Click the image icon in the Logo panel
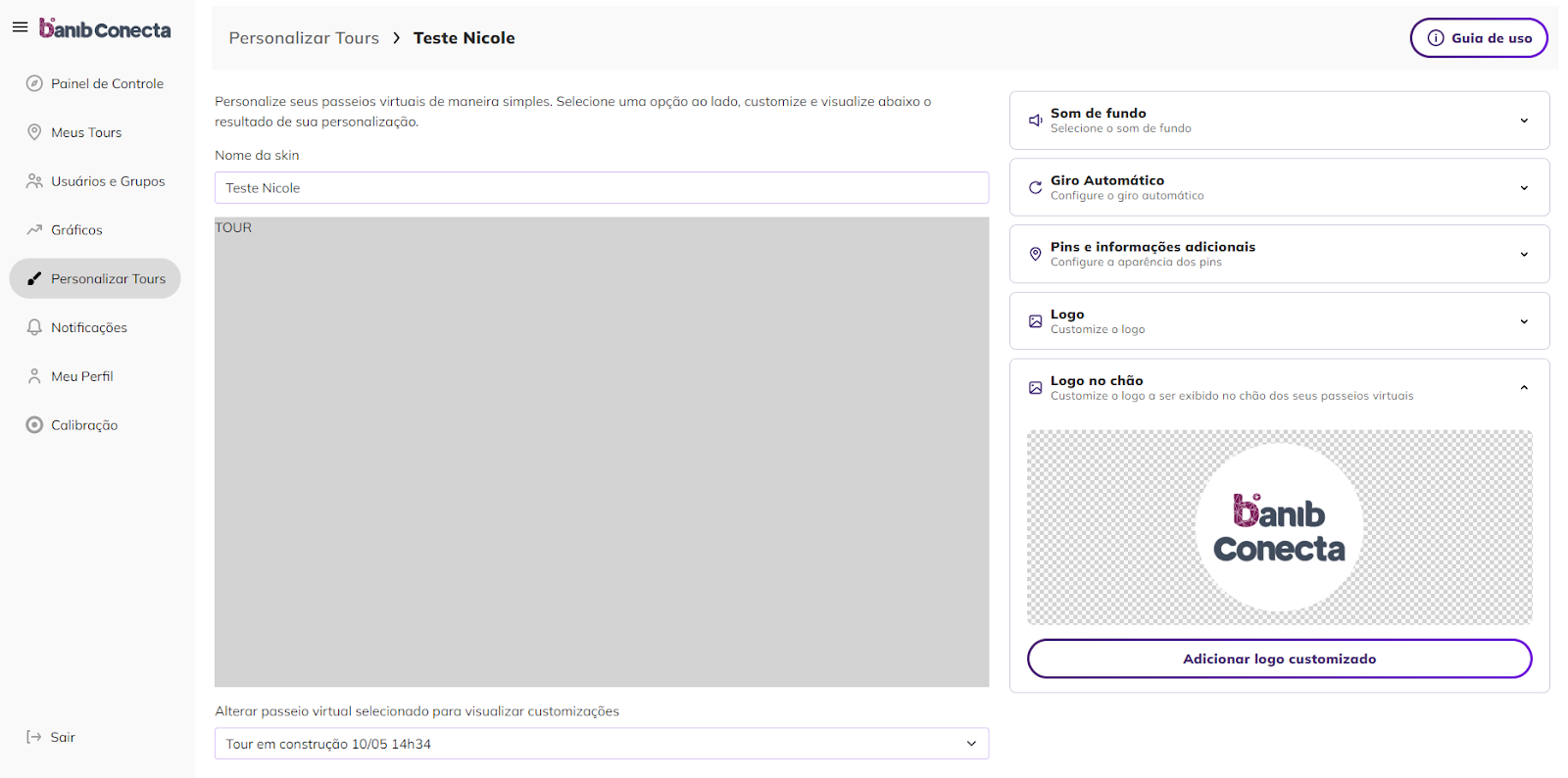Screen dimensions: 1568x778 click(1035, 321)
